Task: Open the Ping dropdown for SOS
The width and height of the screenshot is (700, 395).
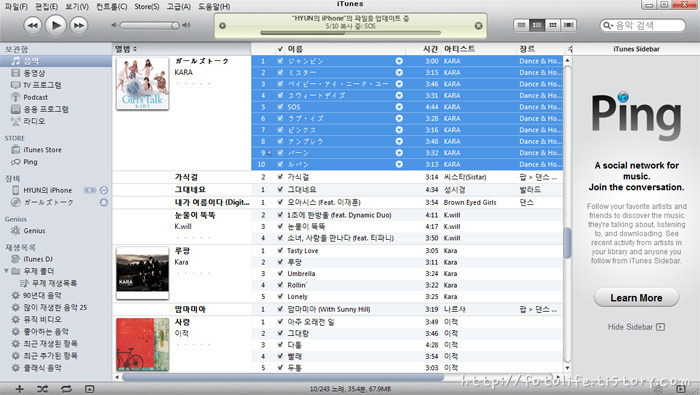Action: tap(399, 107)
